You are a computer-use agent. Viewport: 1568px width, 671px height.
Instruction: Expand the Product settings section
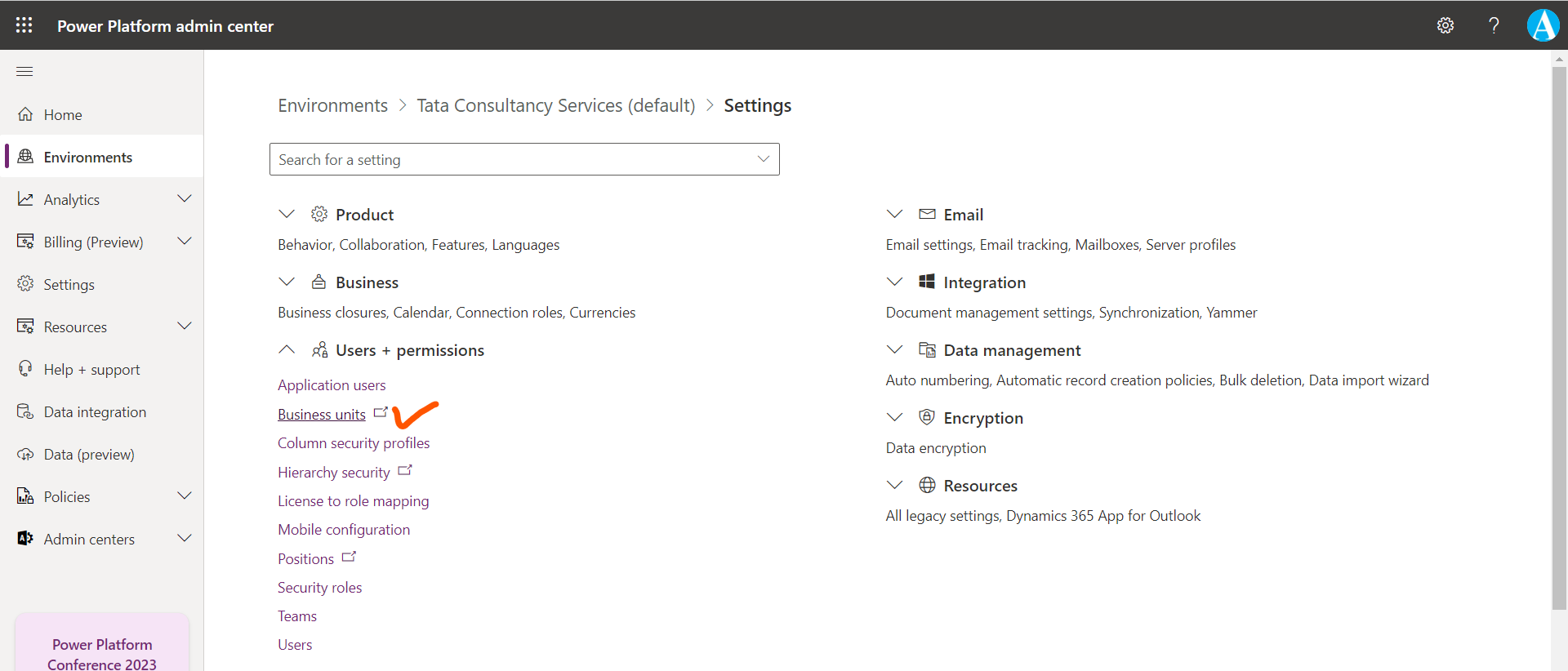point(287,215)
